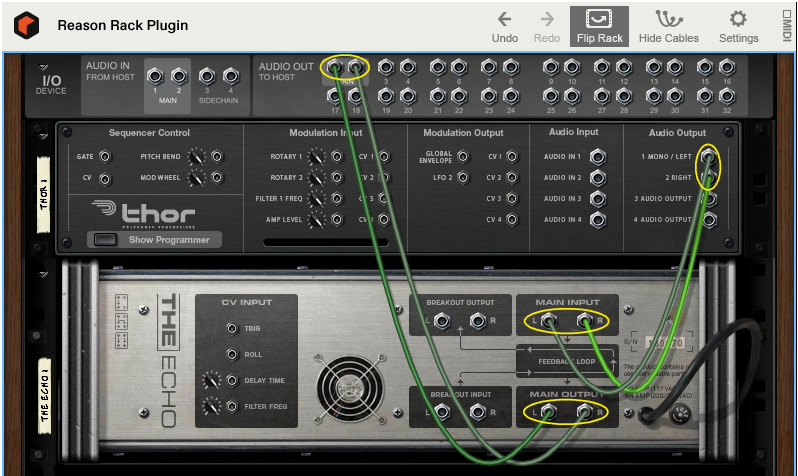
Task: Click Modulation Output CV 4 jack
Action: pos(512,219)
